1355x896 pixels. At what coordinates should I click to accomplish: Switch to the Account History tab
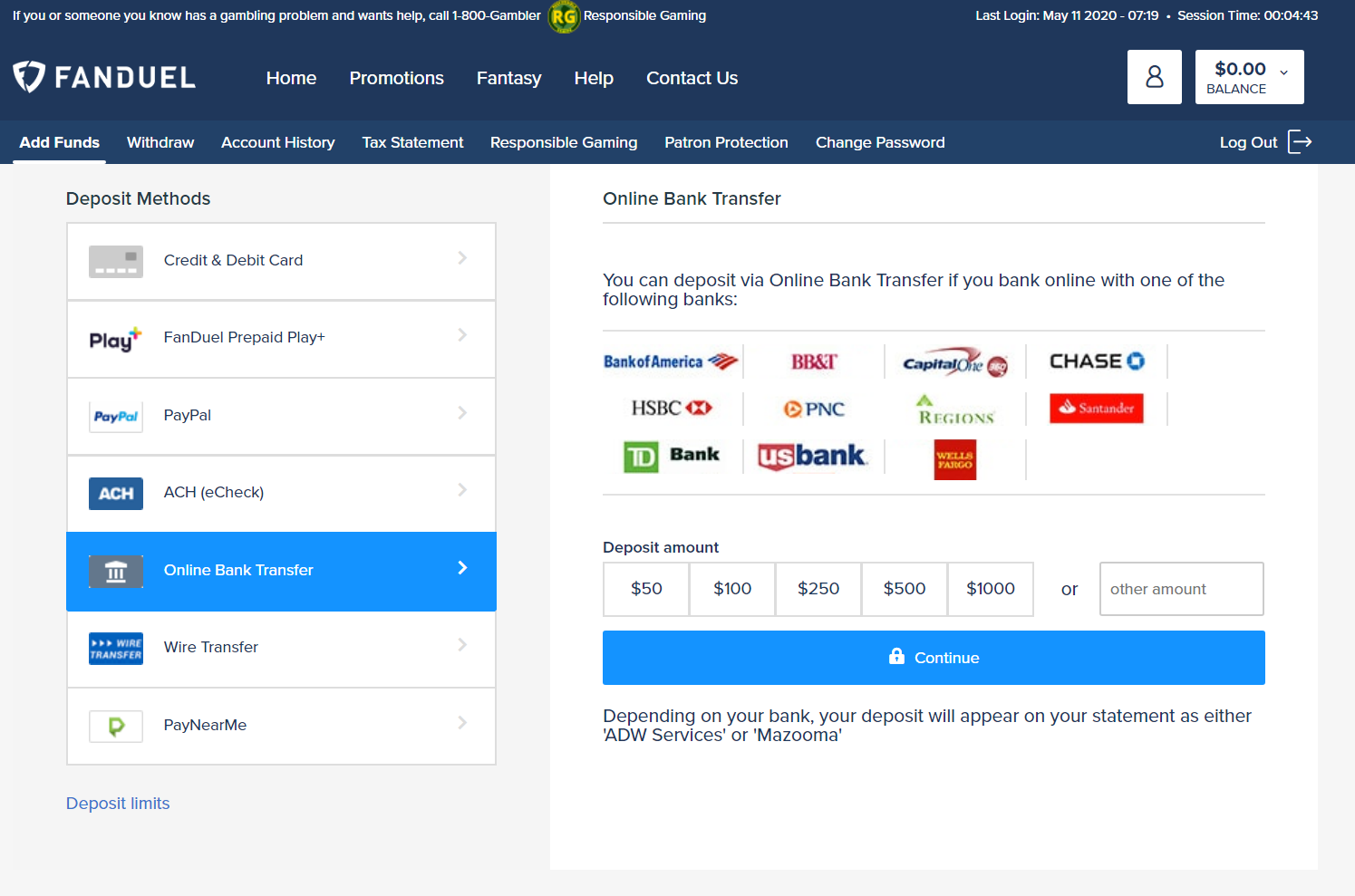point(277,142)
